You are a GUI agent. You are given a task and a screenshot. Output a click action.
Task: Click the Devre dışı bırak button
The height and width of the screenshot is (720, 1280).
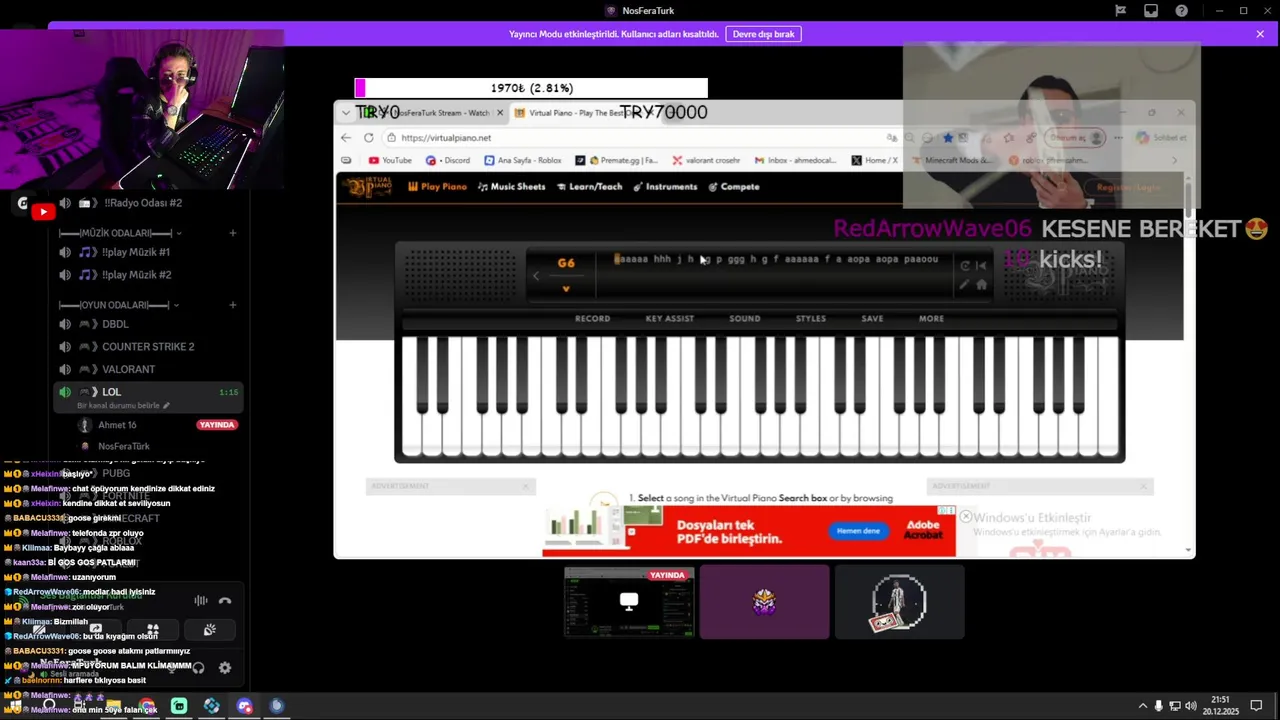coord(763,34)
